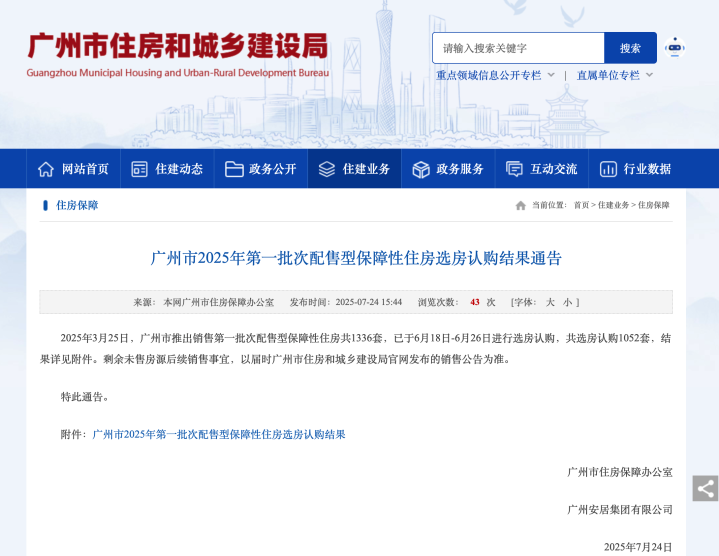Open the 行业数据 menu item
This screenshot has width=719, height=556.
[x=635, y=169]
